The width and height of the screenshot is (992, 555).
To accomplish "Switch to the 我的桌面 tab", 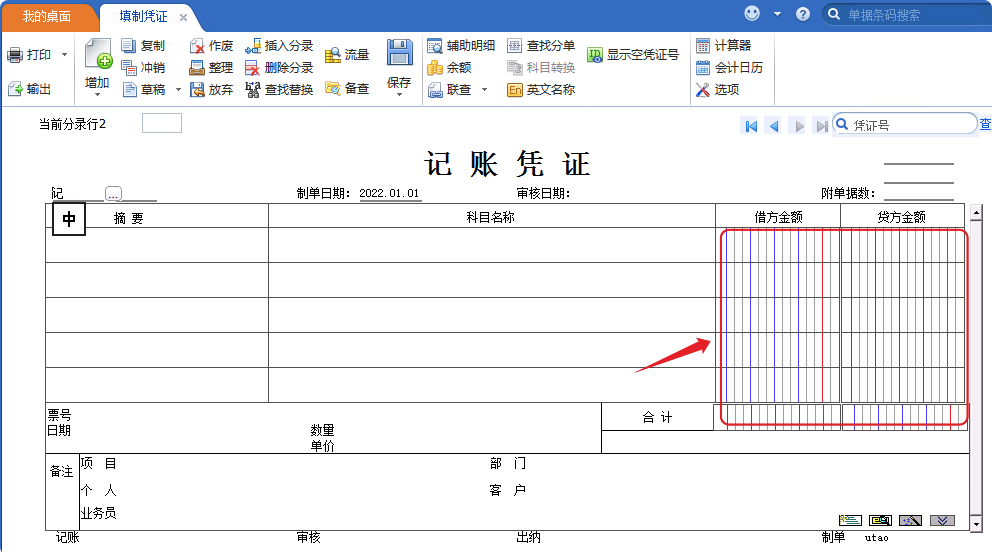I will click(x=47, y=16).
